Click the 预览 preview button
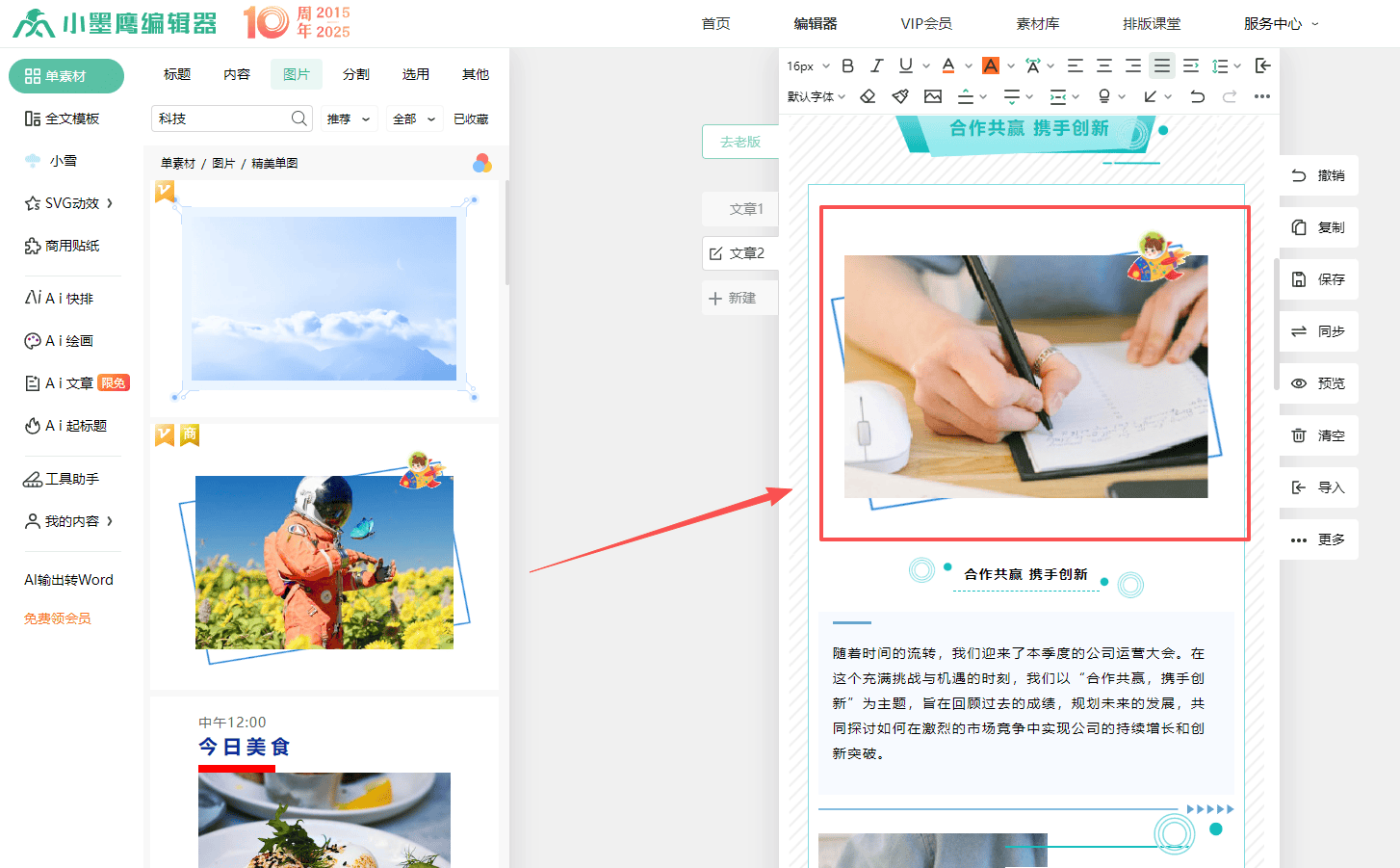Screen dimensions: 1400x868 point(1318,383)
